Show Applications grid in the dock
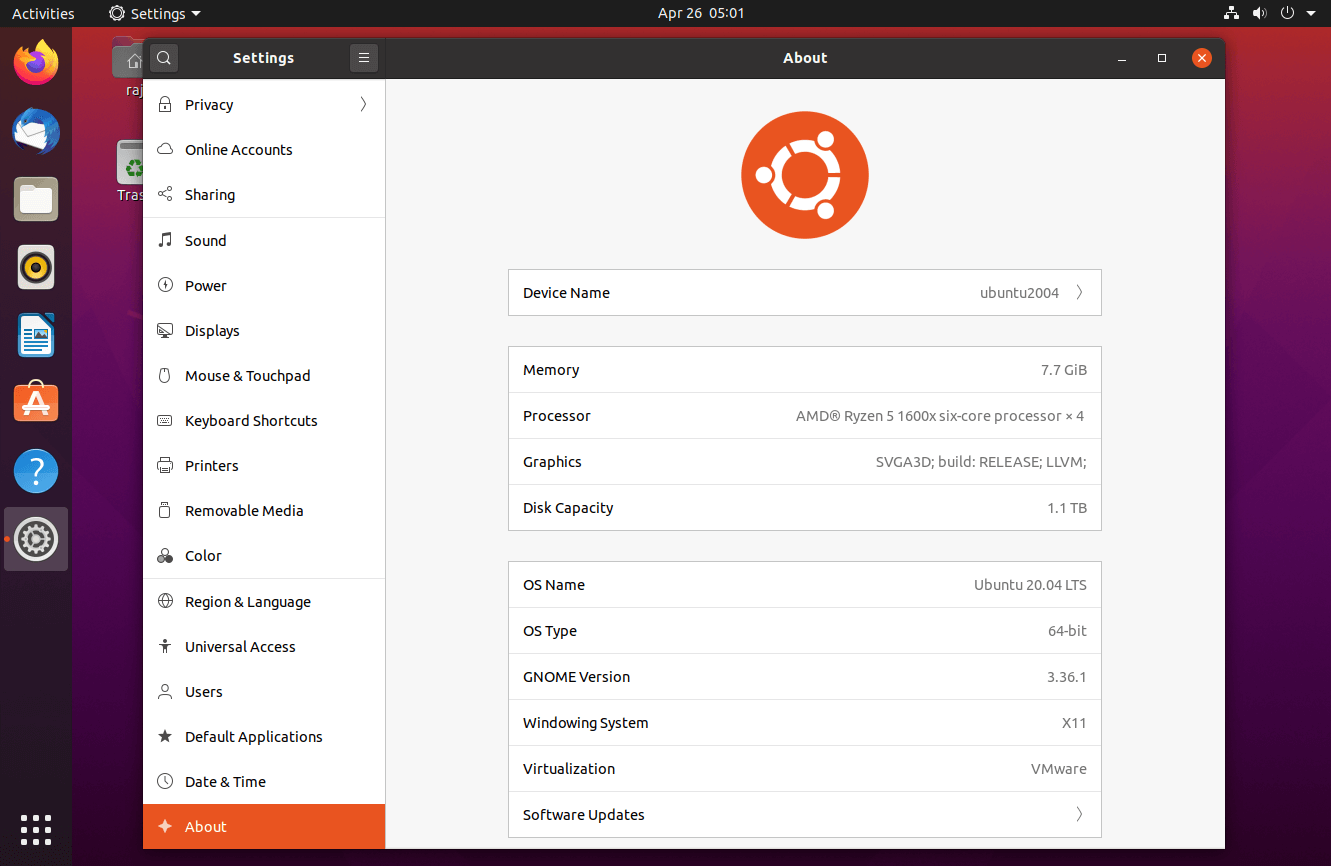Viewport: 1331px width, 866px height. 36,830
